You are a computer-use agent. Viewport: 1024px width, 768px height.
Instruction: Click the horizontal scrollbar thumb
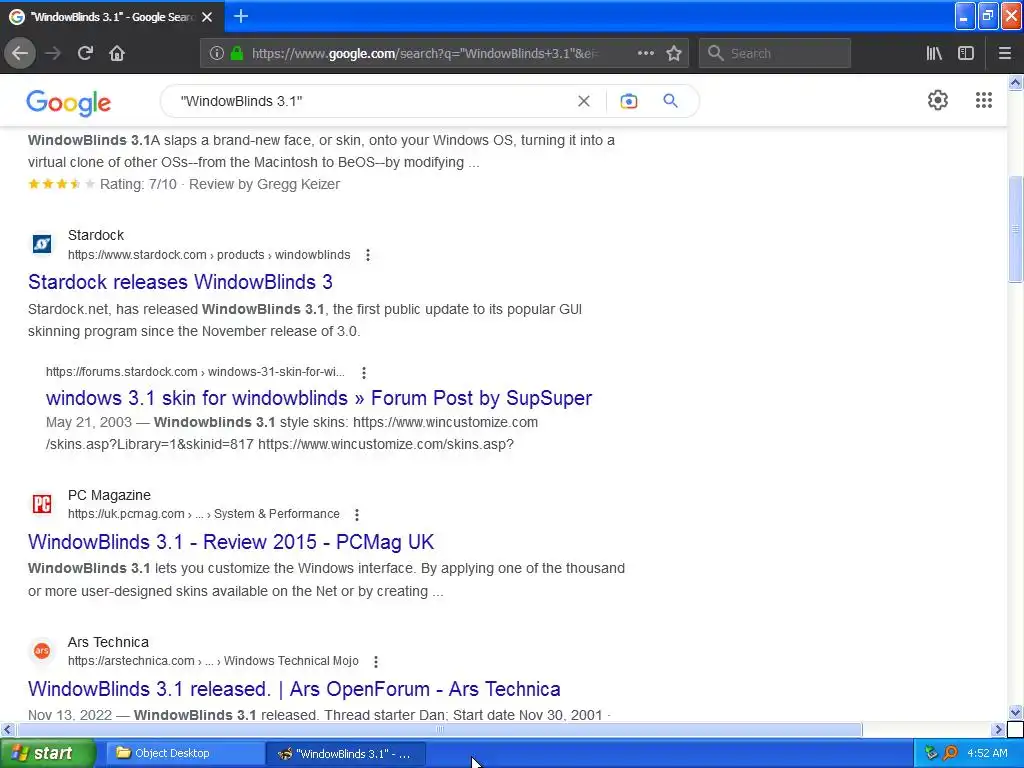439,729
